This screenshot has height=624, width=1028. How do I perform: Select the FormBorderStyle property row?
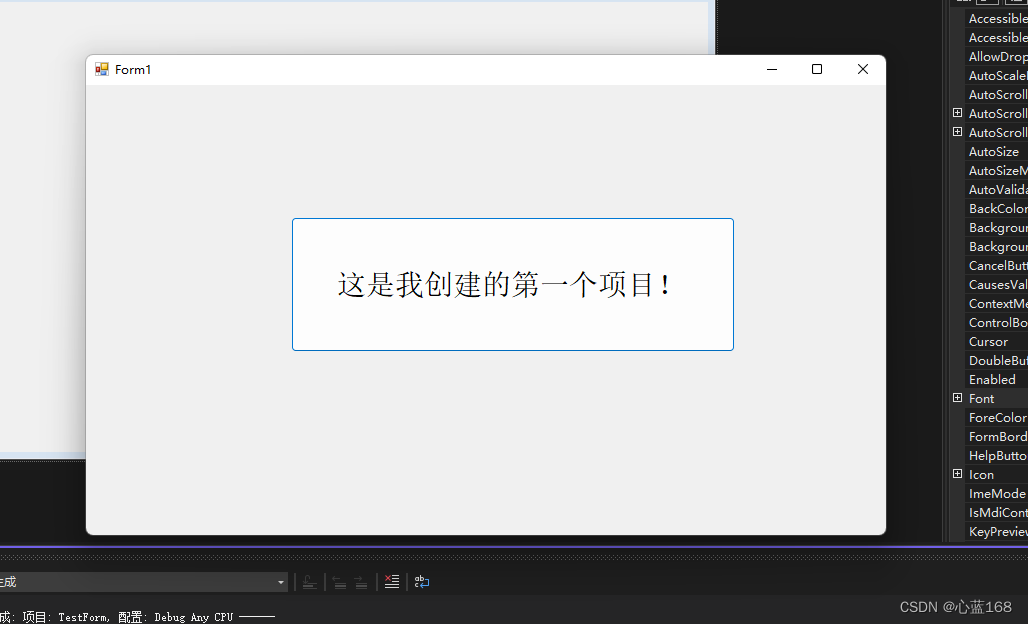[996, 436]
